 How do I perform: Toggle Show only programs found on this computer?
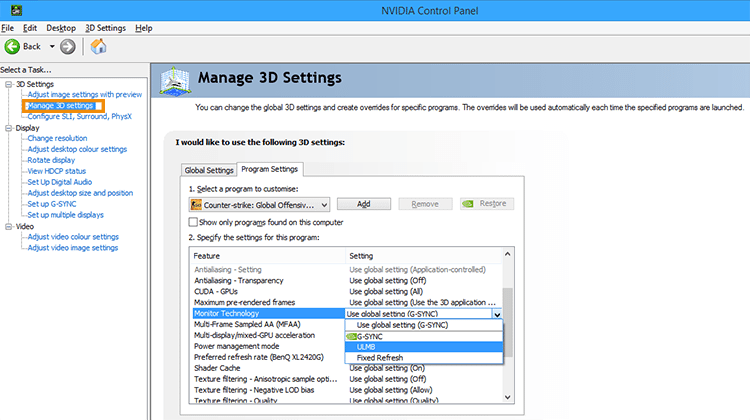193,222
